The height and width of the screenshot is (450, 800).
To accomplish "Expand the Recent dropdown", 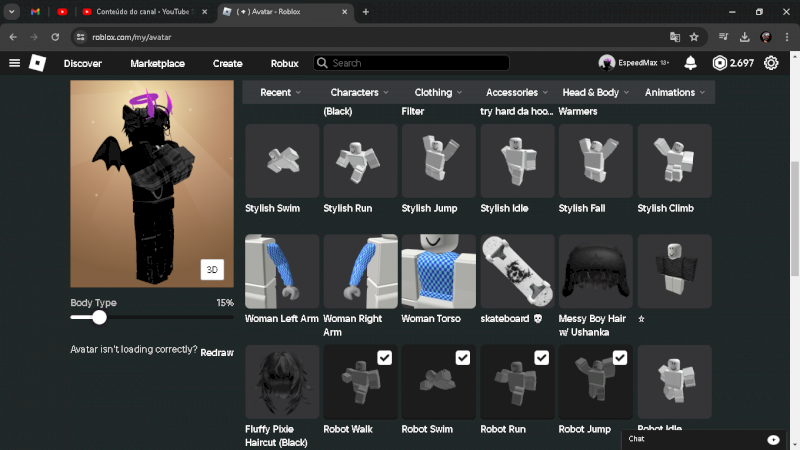I will click(x=280, y=92).
